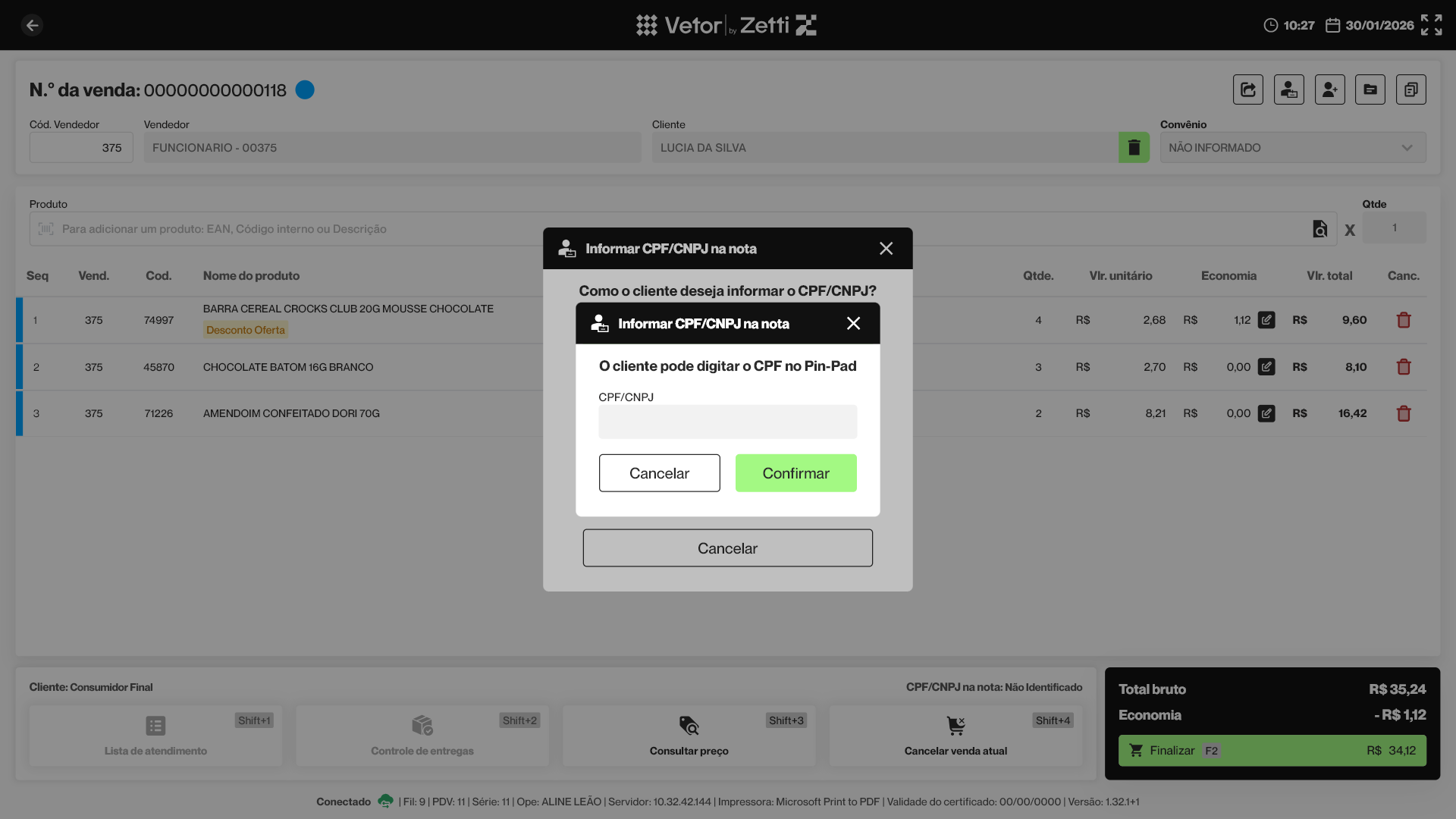Toggle fullscreen mode icon
This screenshot has height=819, width=1456.
coord(1431,25)
